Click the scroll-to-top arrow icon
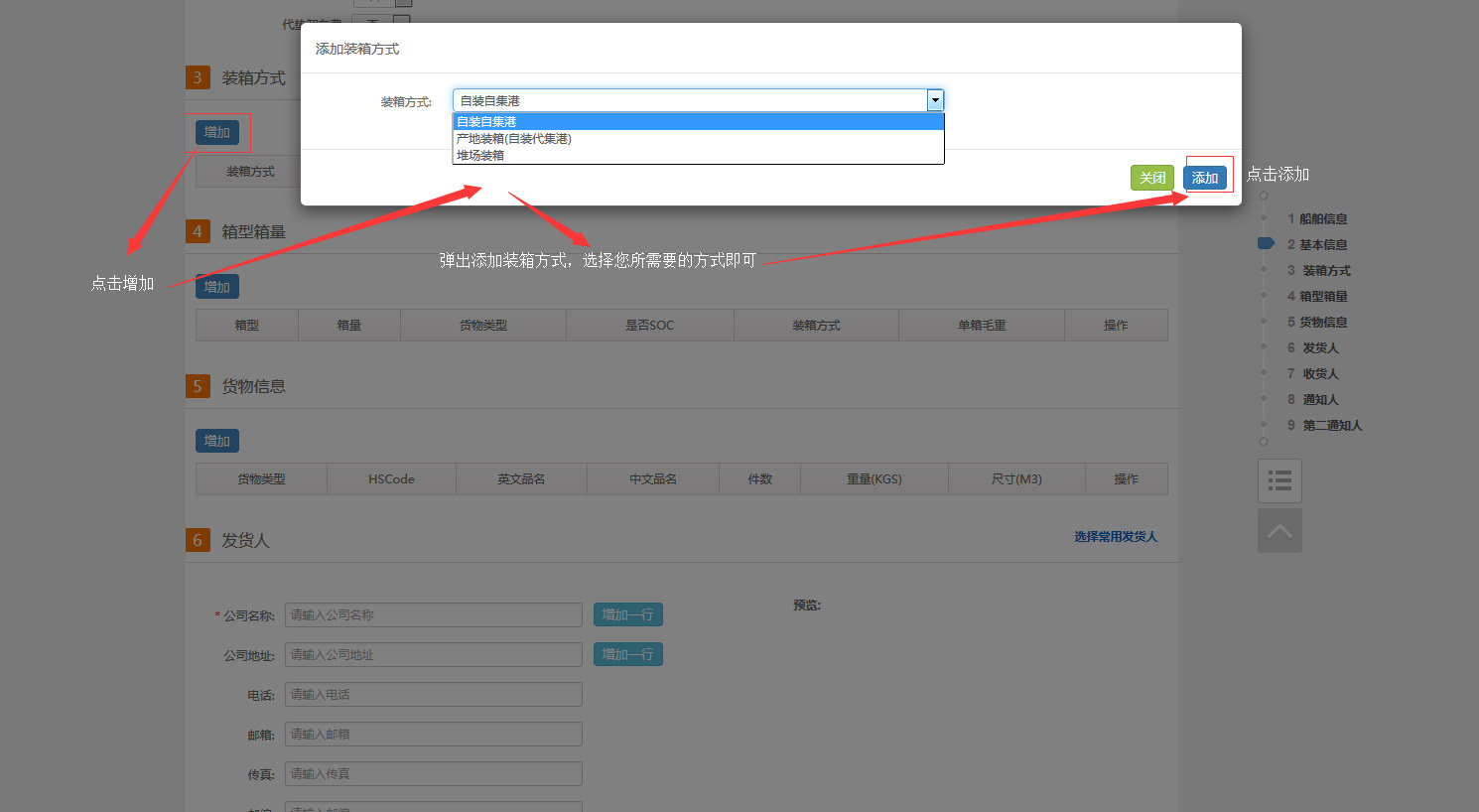This screenshot has width=1479, height=812. (1279, 531)
